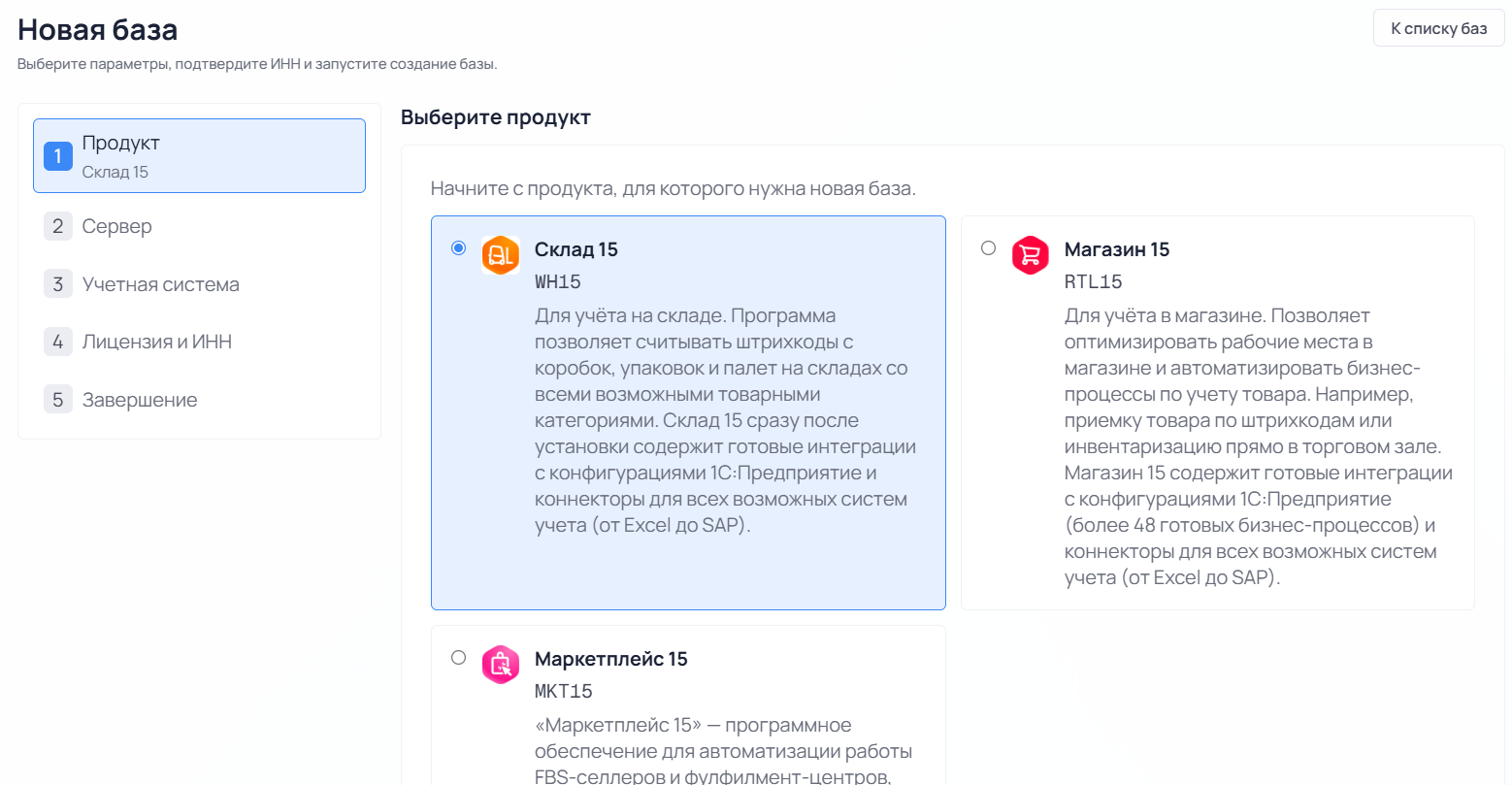Click the Маркетплейс 15 product title
This screenshot has width=1512, height=785.
(611, 659)
